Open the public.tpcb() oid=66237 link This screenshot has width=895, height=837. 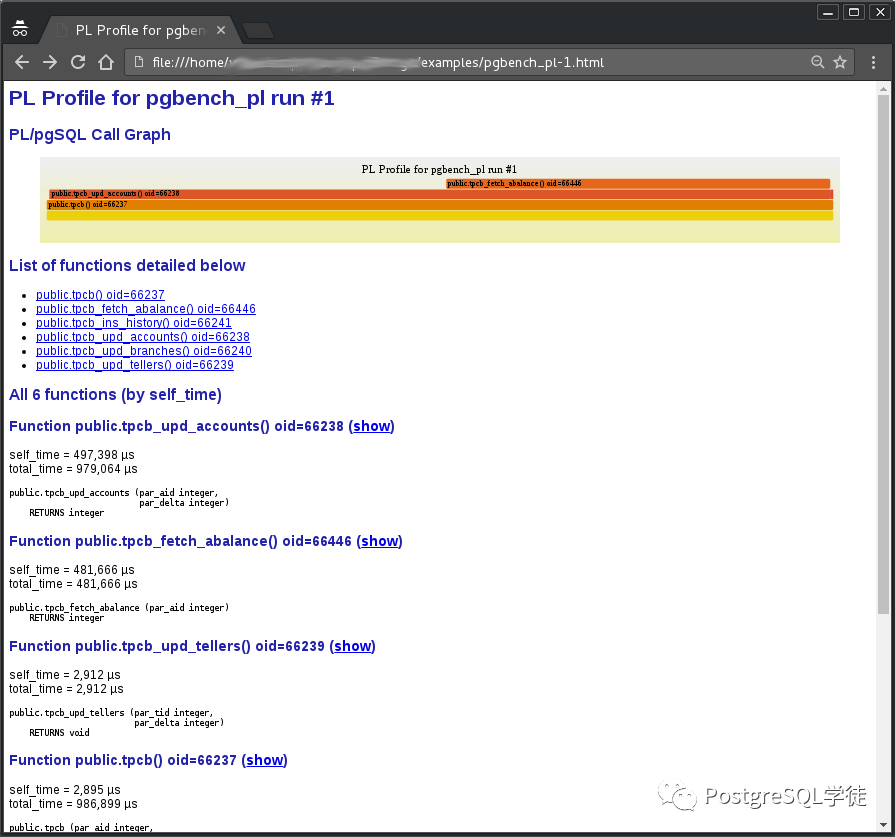[100, 295]
